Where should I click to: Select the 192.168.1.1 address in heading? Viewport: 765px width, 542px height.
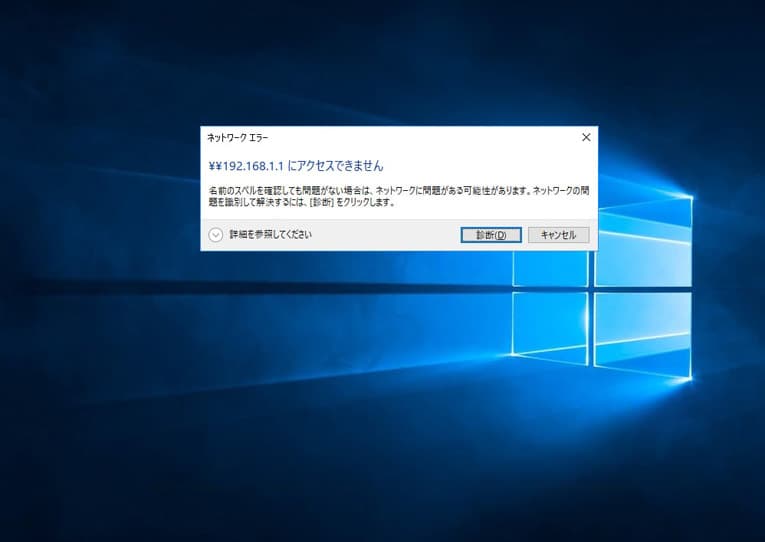tap(252, 166)
